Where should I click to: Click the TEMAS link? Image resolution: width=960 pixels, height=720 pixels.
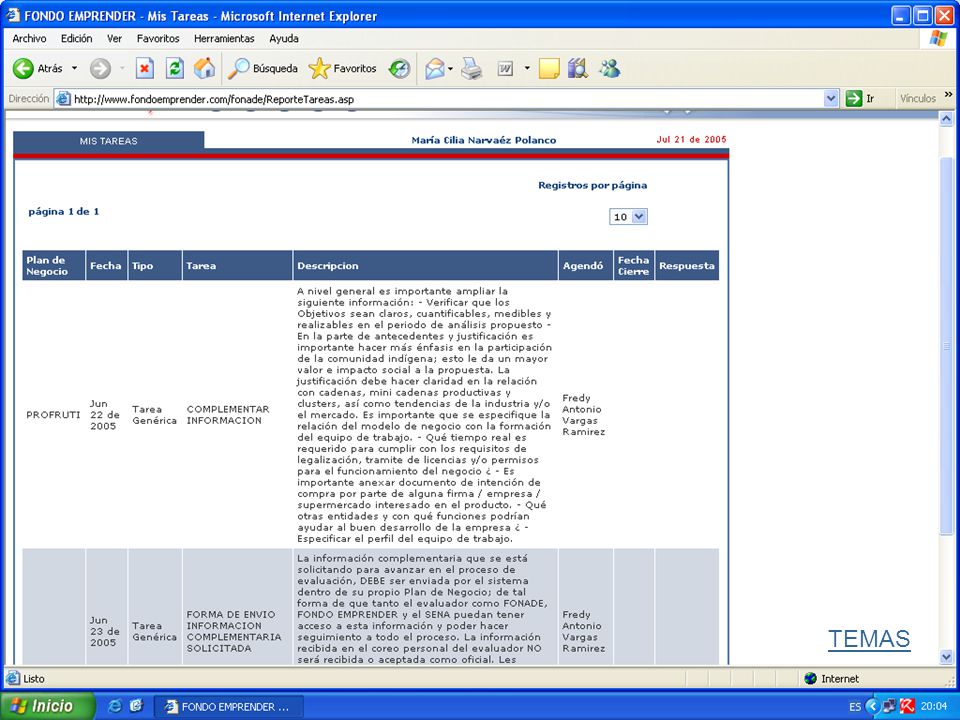[x=869, y=639]
